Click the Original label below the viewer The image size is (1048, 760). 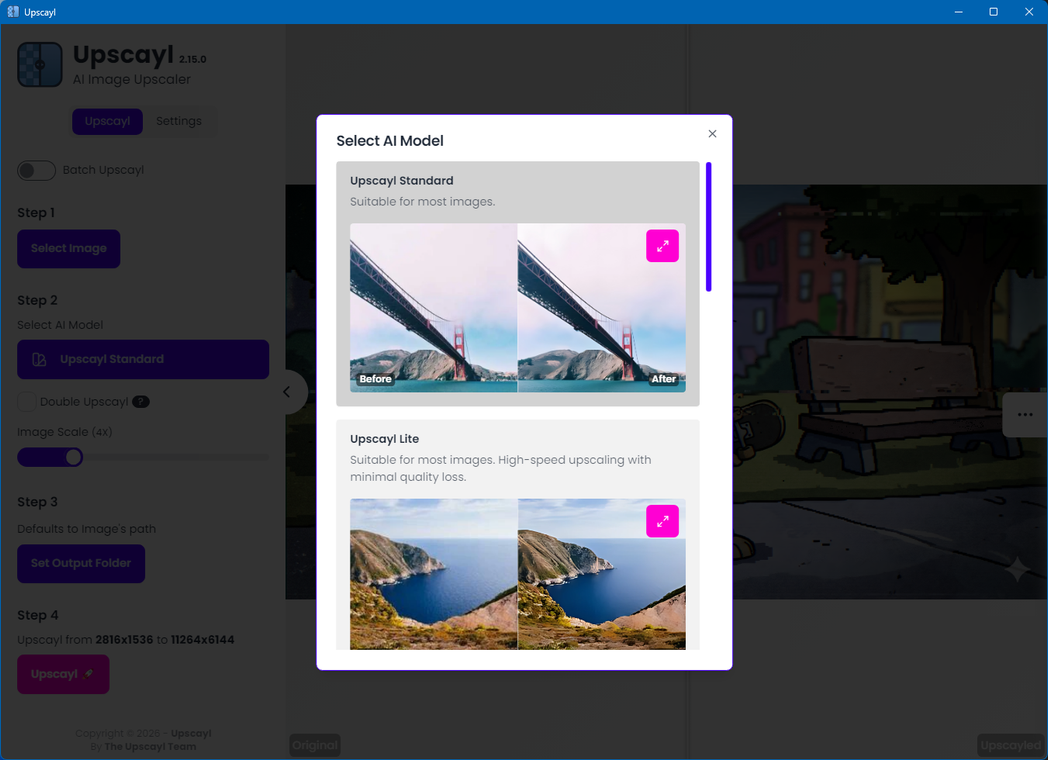coord(315,745)
